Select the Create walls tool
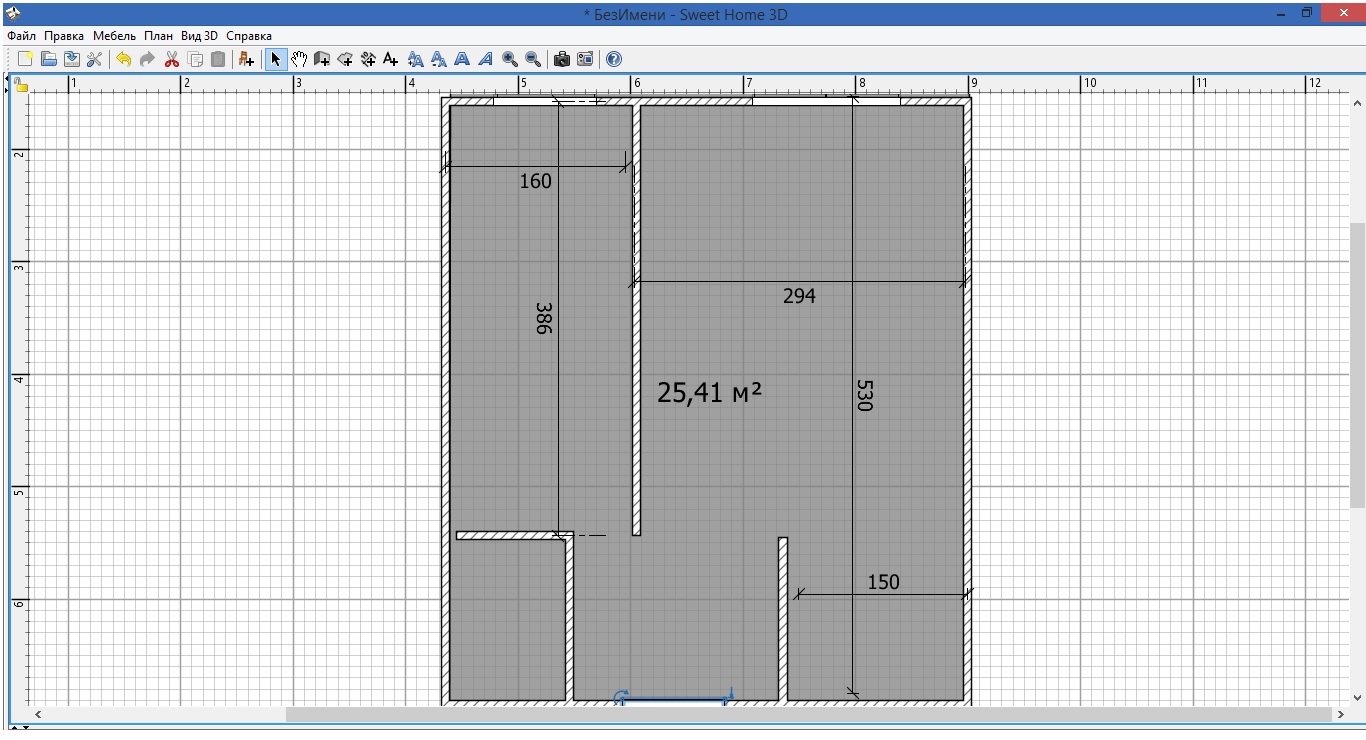The height and width of the screenshot is (740, 1366). point(322,60)
